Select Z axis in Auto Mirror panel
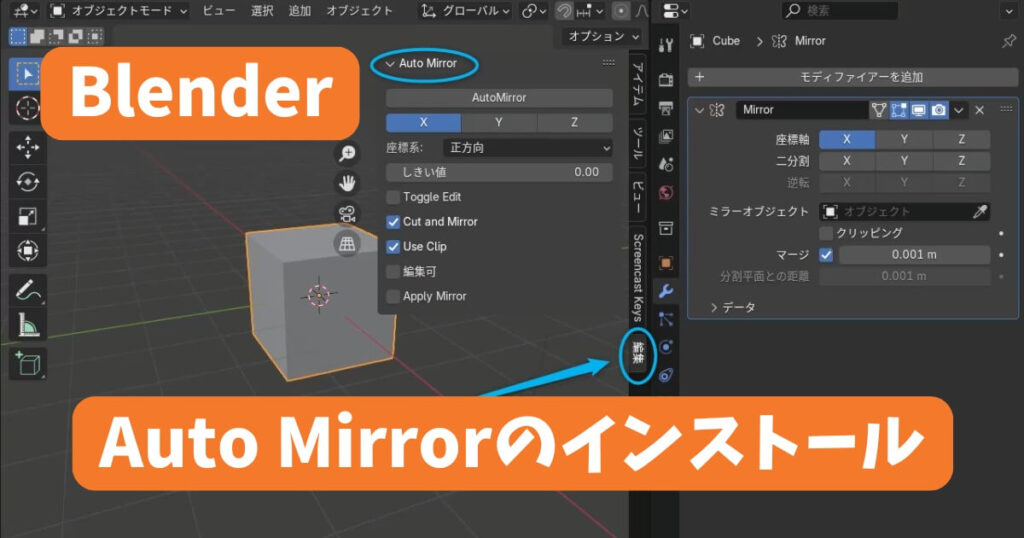This screenshot has height=538, width=1024. (575, 123)
